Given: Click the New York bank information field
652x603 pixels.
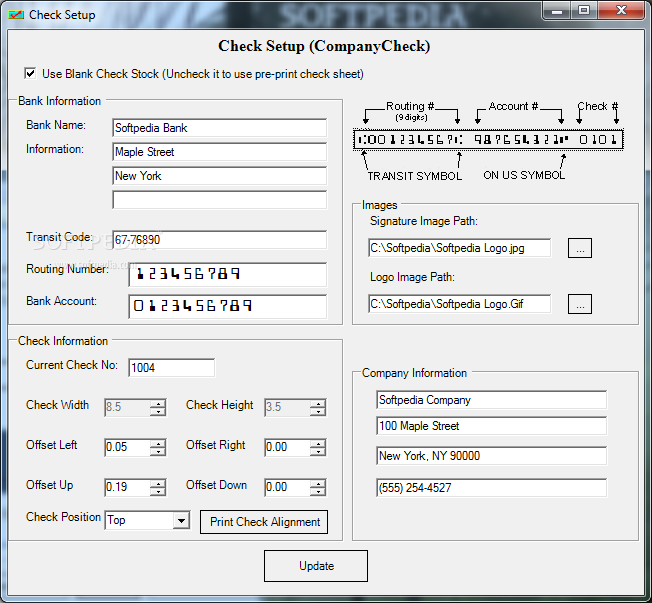Looking at the screenshot, I should coord(220,176).
